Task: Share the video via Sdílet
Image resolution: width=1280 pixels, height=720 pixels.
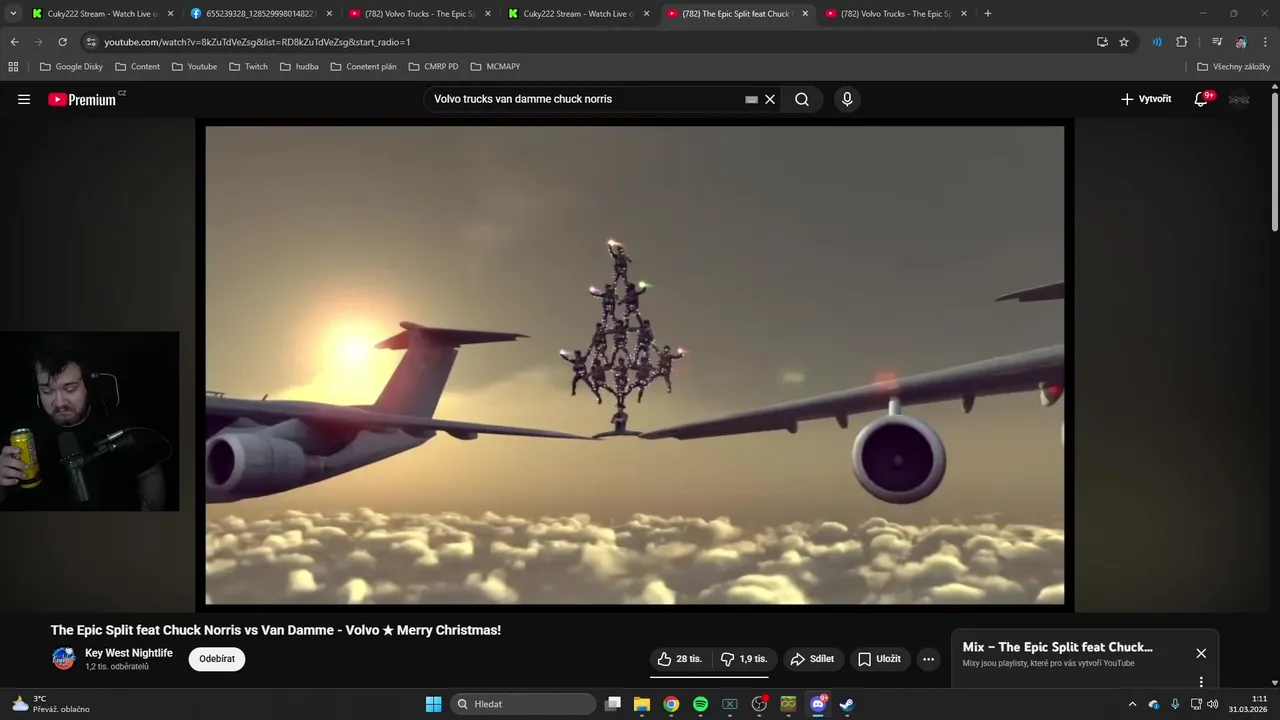Action: [812, 659]
